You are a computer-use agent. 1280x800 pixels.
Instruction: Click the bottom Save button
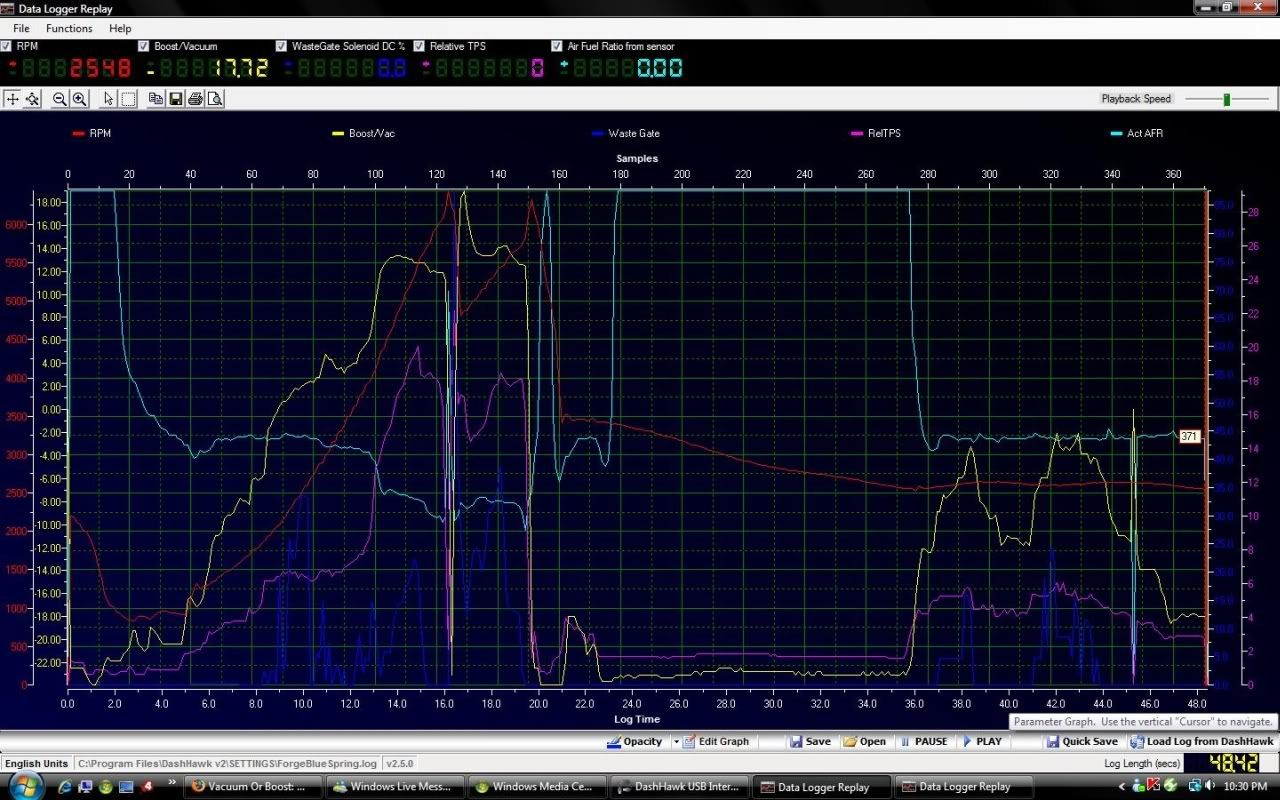[810, 742]
